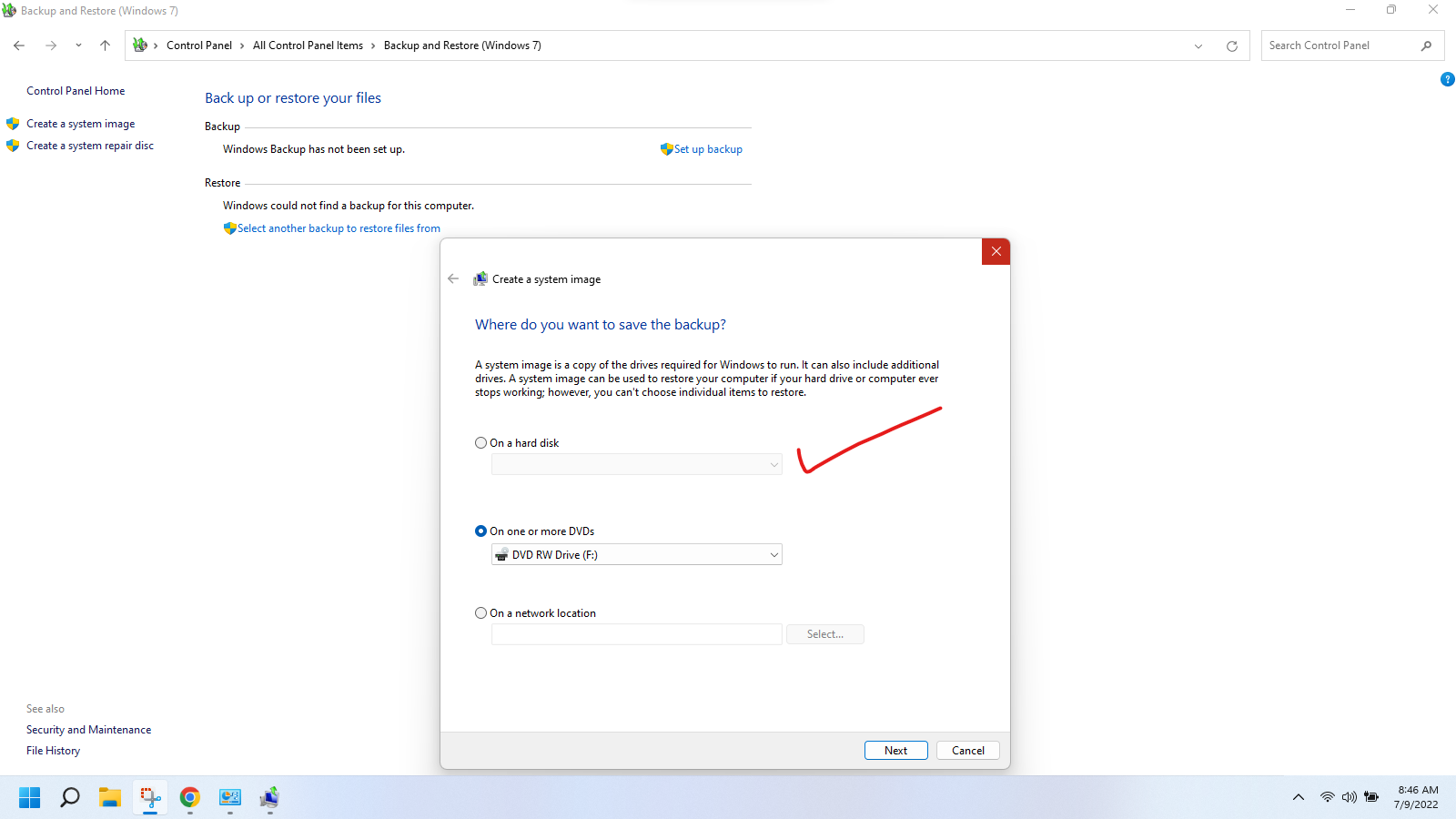
Task: Click the Forward arrow in navigation bar
Action: pyautogui.click(x=51, y=45)
